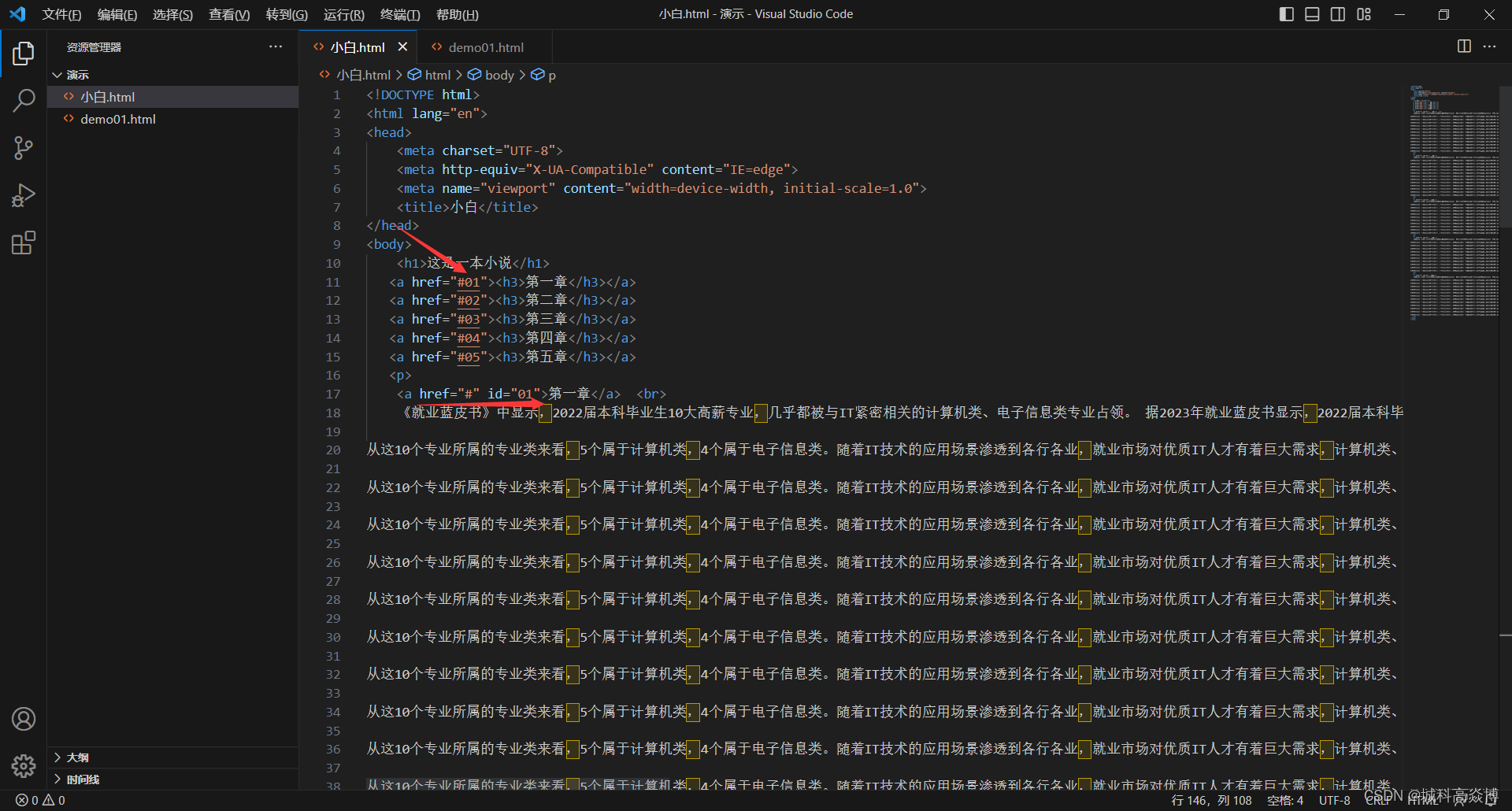This screenshot has width=1512, height=811.
Task: Open the 编辑(E) menu
Action: 117,14
